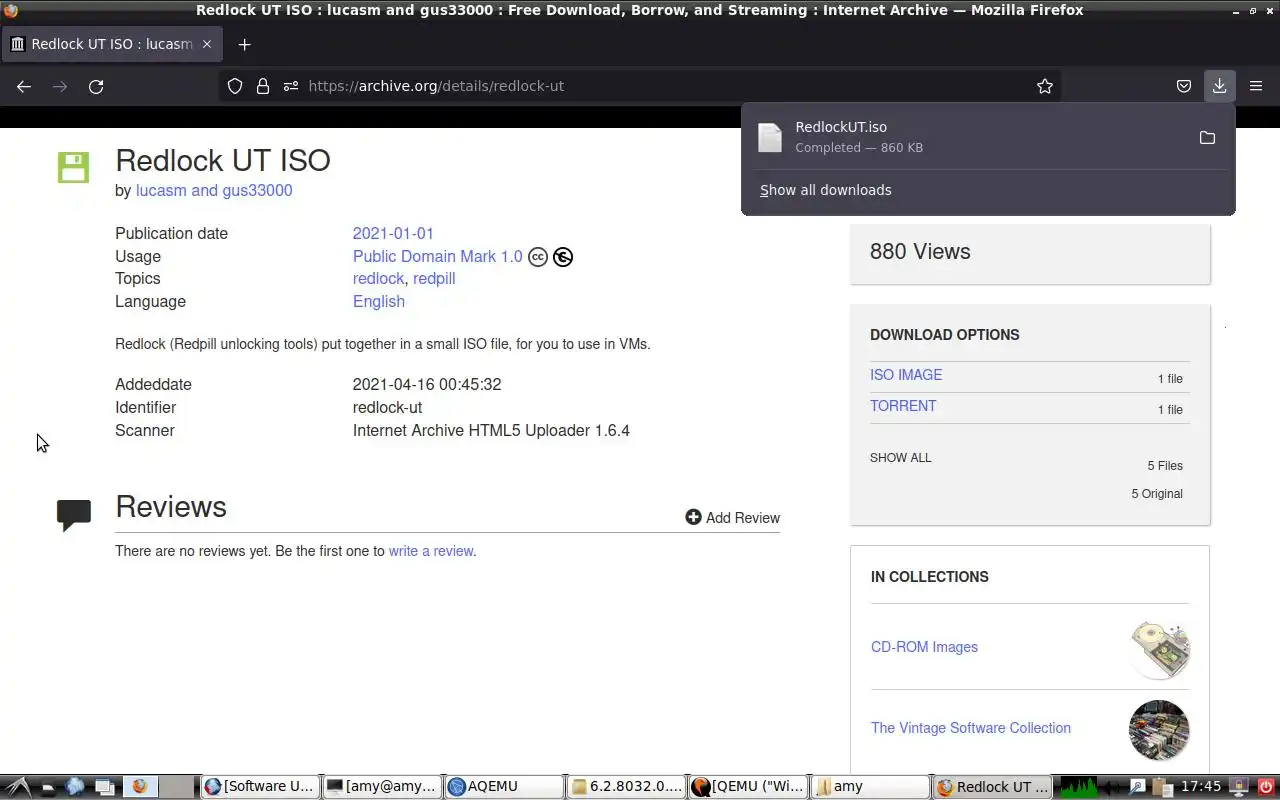
Task: Open the lucasm and gus33000 uploader link
Action: tap(214, 190)
